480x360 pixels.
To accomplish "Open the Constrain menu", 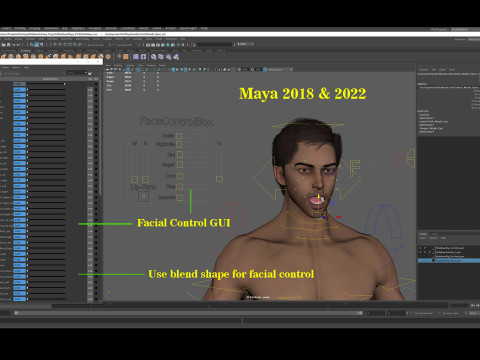I will [128, 28].
